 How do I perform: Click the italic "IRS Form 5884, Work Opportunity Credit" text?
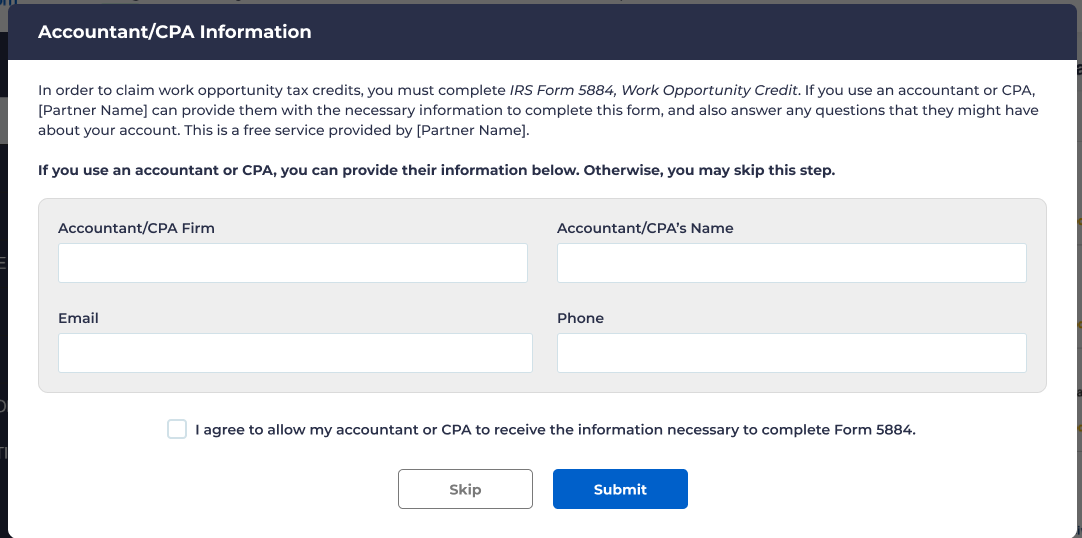tap(654, 89)
